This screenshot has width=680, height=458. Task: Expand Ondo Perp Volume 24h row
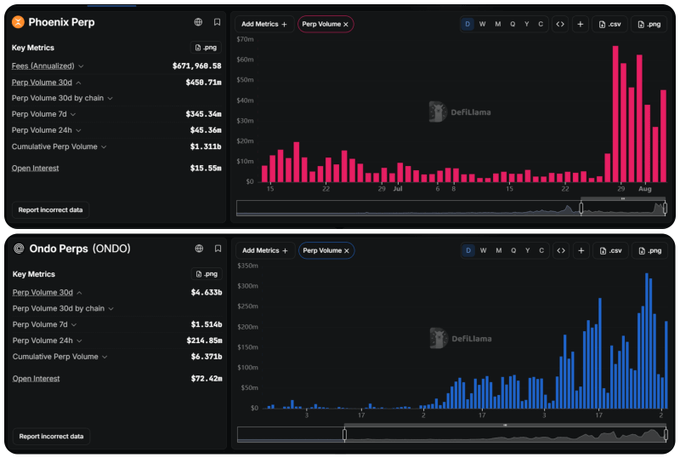pos(79,341)
